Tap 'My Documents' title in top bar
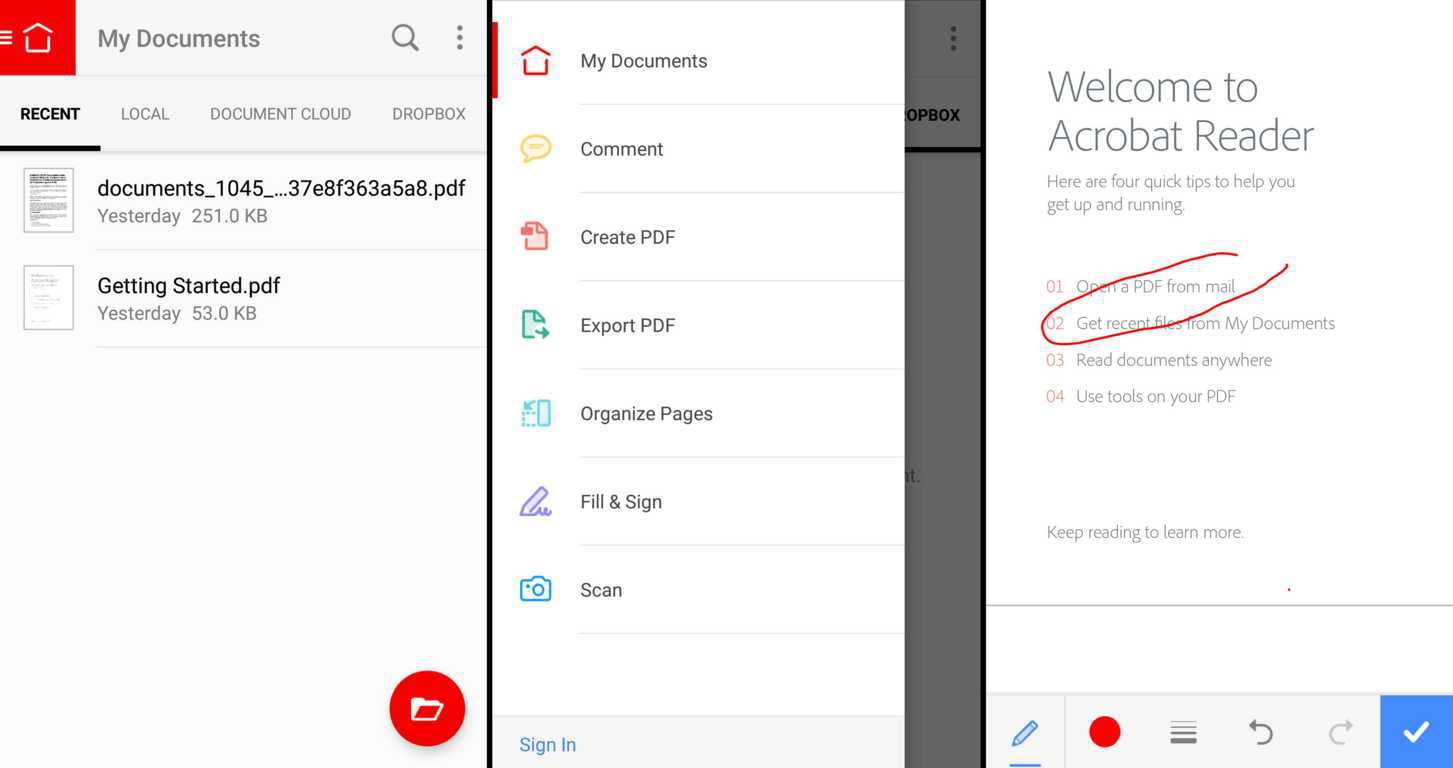This screenshot has height=768, width=1453. coord(178,38)
